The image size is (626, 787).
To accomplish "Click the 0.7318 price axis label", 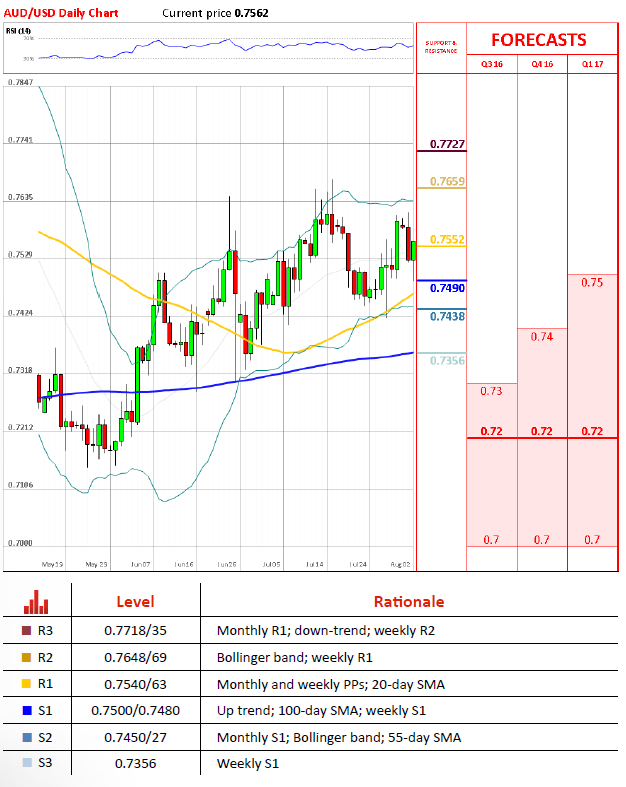I will tap(21, 370).
